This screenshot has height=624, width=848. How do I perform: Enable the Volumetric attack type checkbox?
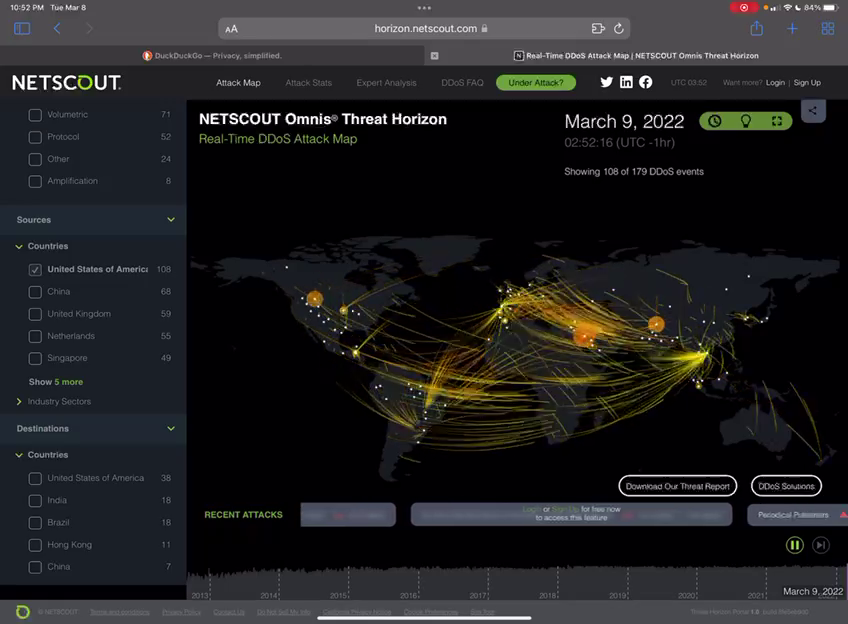(35, 115)
